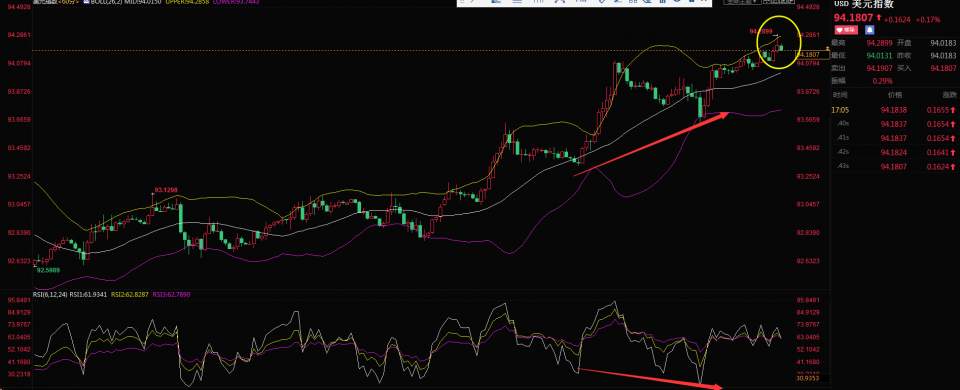This screenshot has height=390, width=960.
Task: Select the RSI(6,12,24) indicator label
Action: (51, 294)
